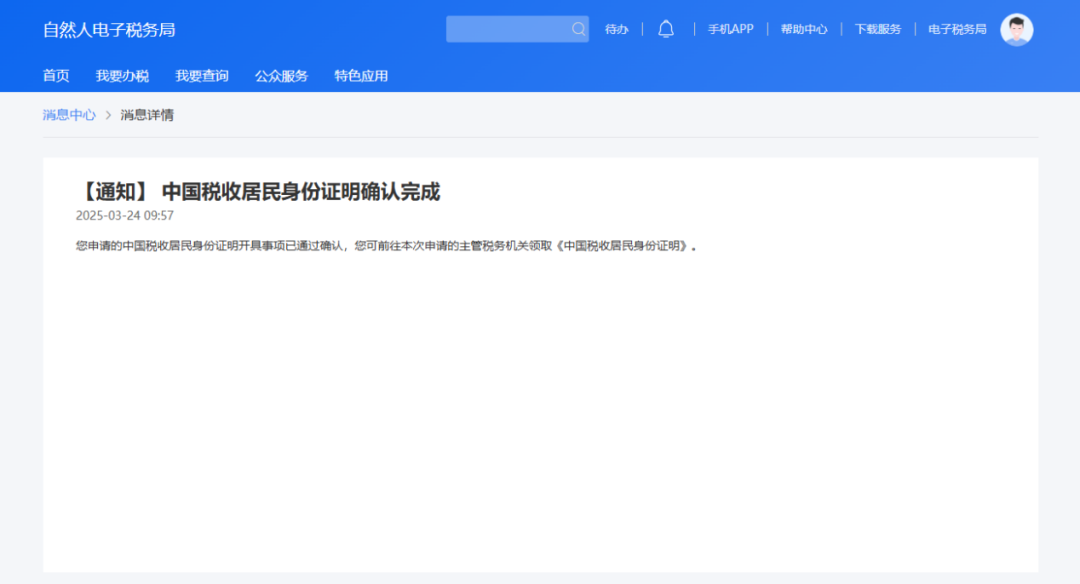This screenshot has width=1080, height=584.
Task: Open the 我要查询 menu
Action: 202,76
